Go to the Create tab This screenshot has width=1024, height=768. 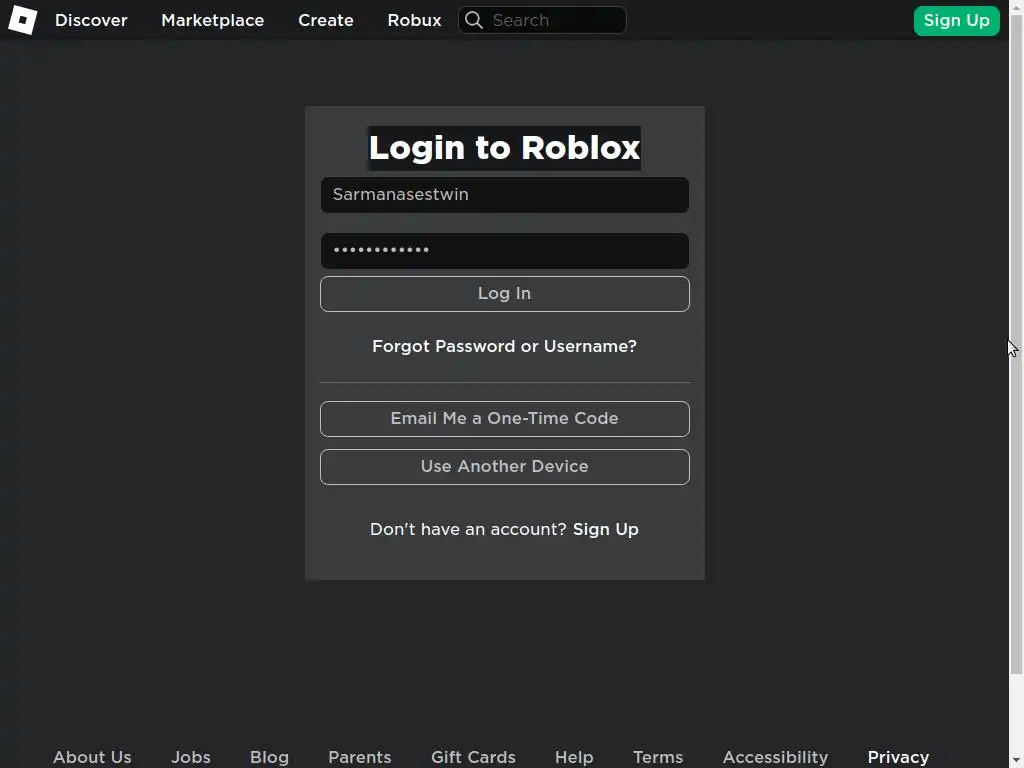326,20
